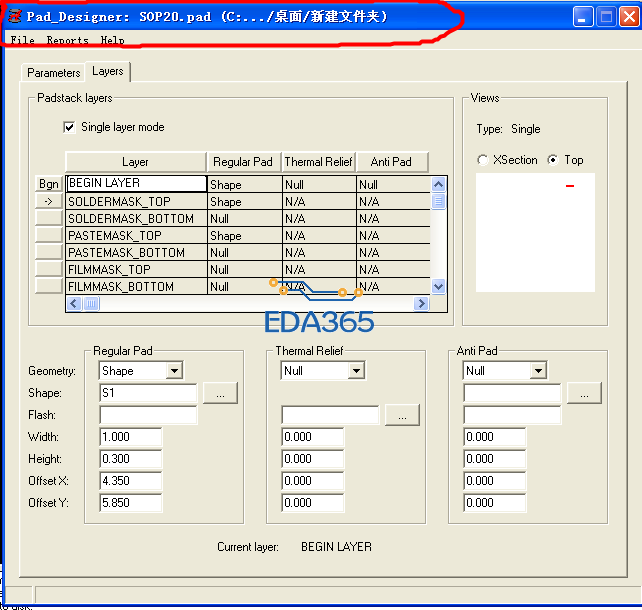The height and width of the screenshot is (610, 642).
Task: Click the Pad Designer title bar icon
Action: [x=15, y=16]
